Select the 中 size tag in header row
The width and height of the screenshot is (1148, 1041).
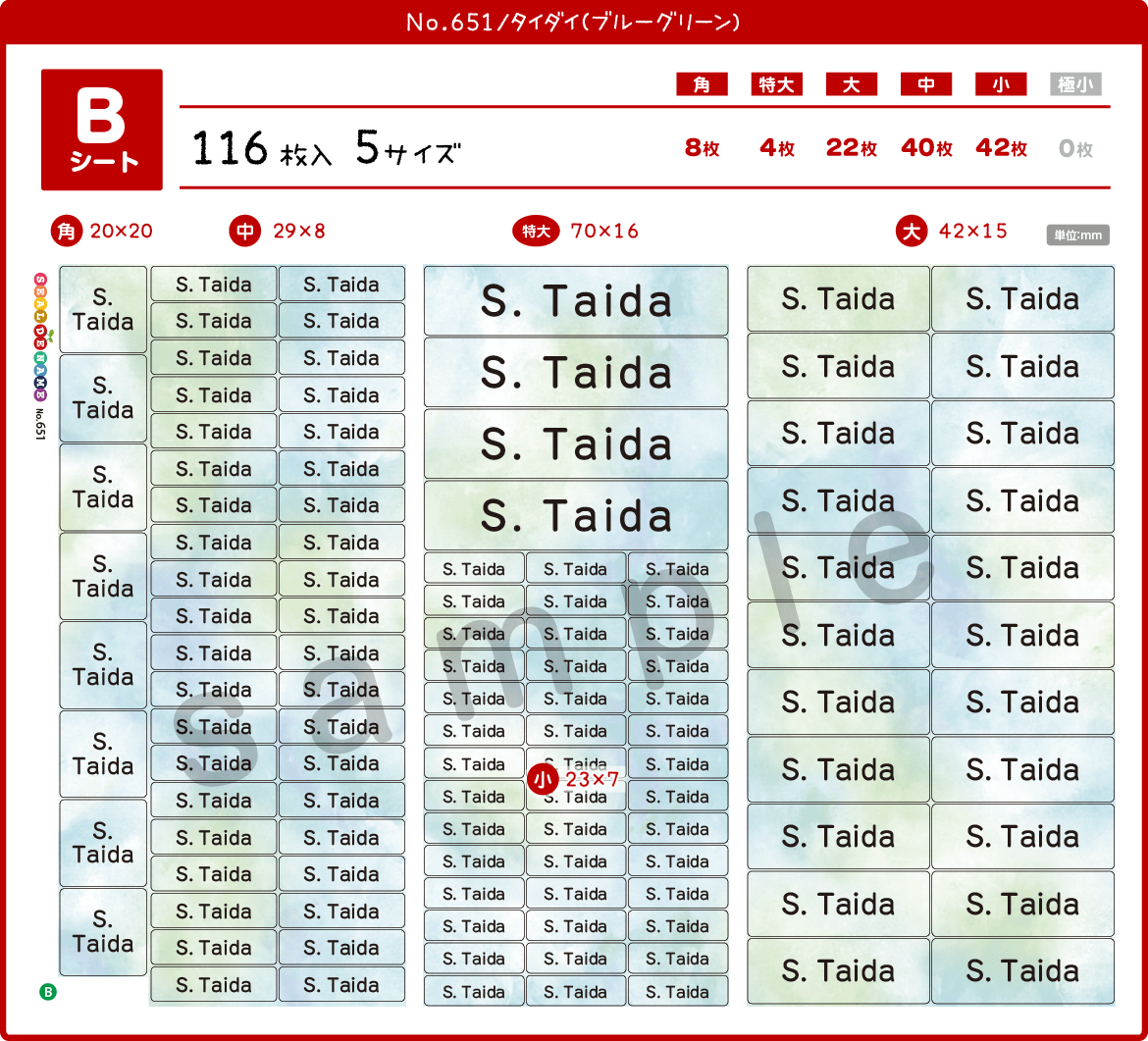(926, 84)
